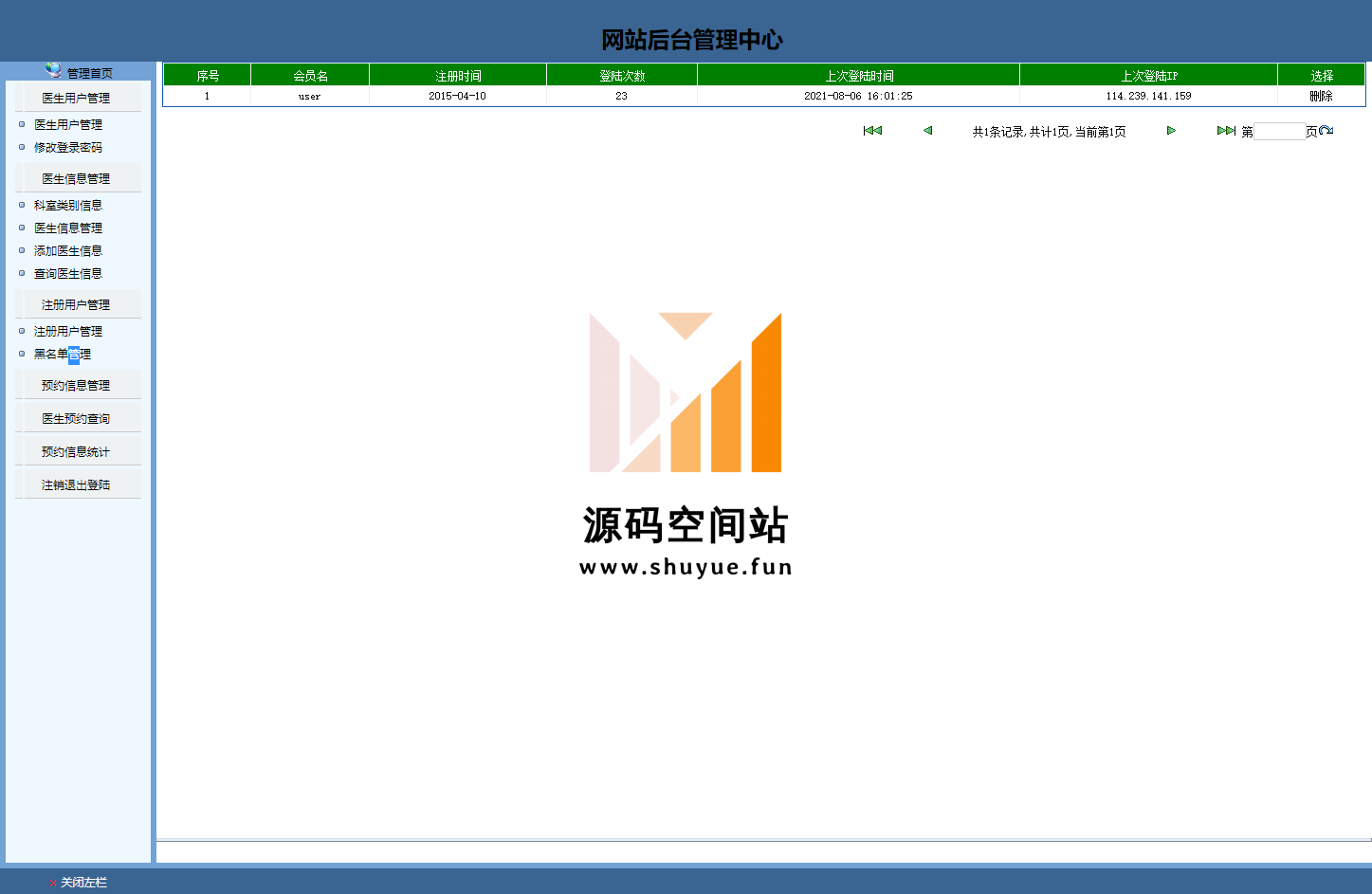Screen dimensions: 1372x894
Task: Open 查询医生信息 in the sidebar
Action: (x=68, y=273)
